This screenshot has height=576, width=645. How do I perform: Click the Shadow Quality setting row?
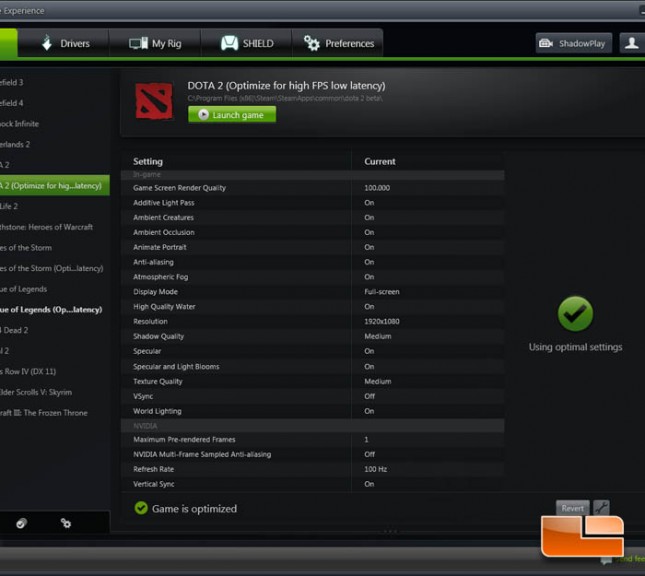pos(313,336)
